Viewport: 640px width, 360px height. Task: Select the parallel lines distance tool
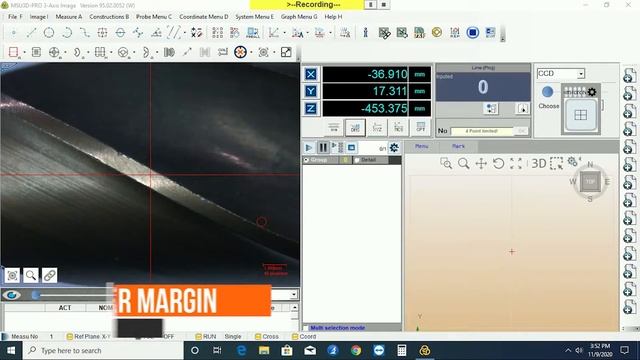click(174, 32)
